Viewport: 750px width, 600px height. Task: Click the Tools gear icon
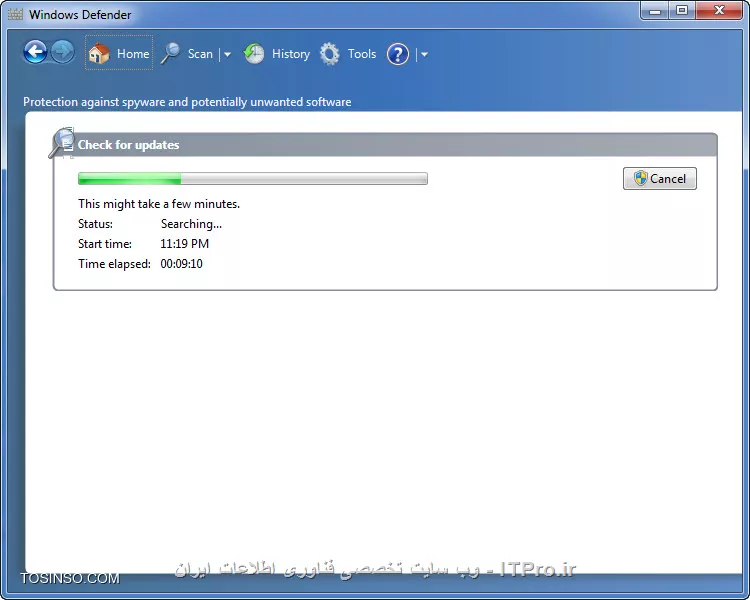click(330, 54)
